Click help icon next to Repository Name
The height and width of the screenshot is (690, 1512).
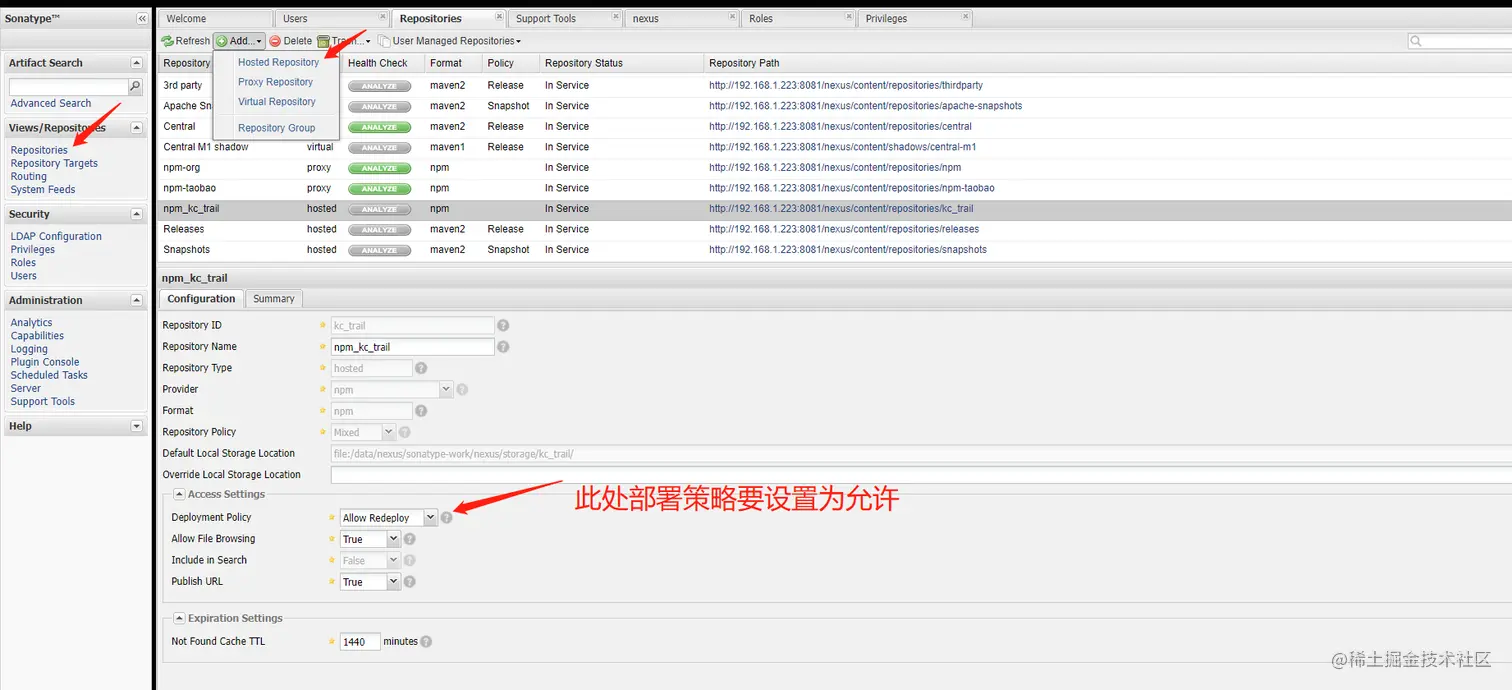pos(503,347)
